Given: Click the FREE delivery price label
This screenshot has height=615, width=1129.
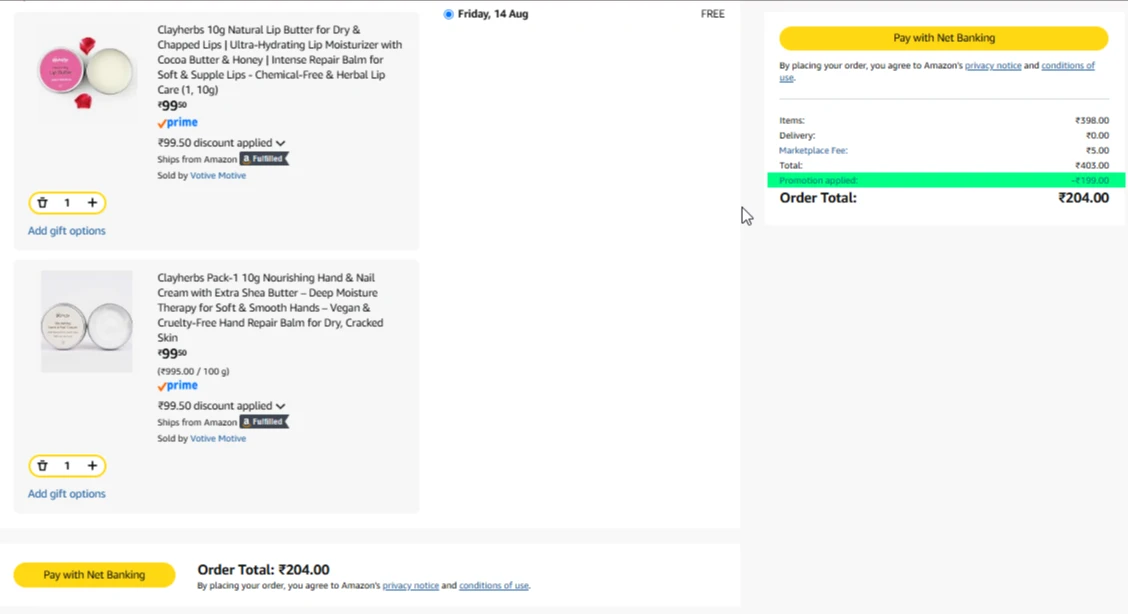Looking at the screenshot, I should [x=713, y=14].
